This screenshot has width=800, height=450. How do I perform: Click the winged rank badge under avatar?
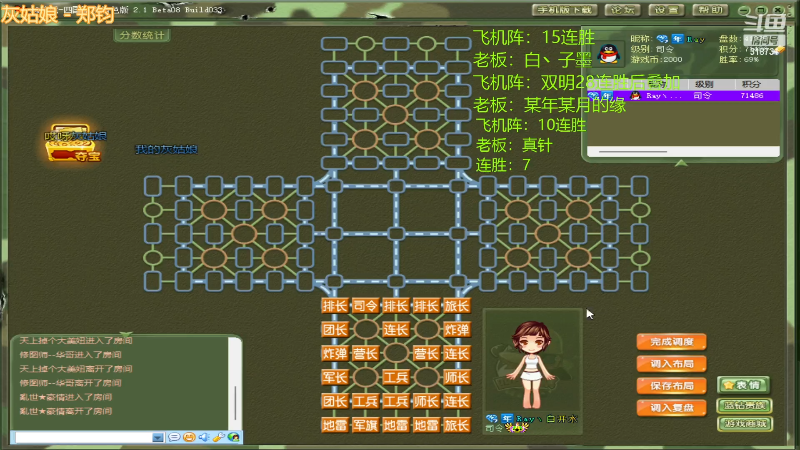(x=516, y=428)
